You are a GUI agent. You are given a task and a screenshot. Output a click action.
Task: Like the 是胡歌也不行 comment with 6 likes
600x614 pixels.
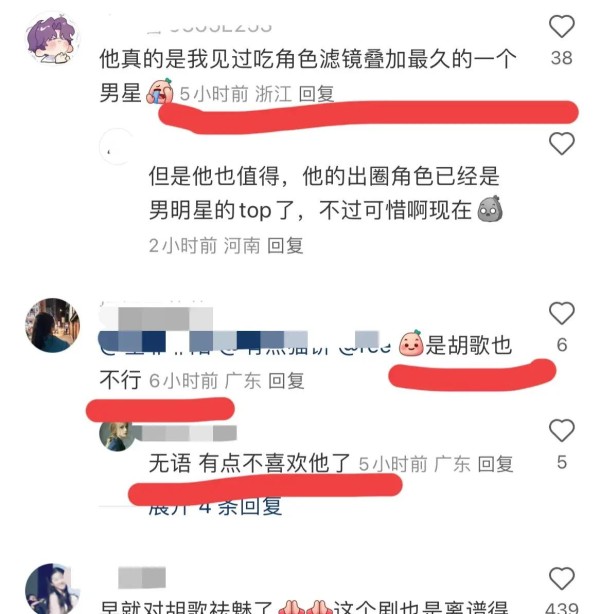562,313
